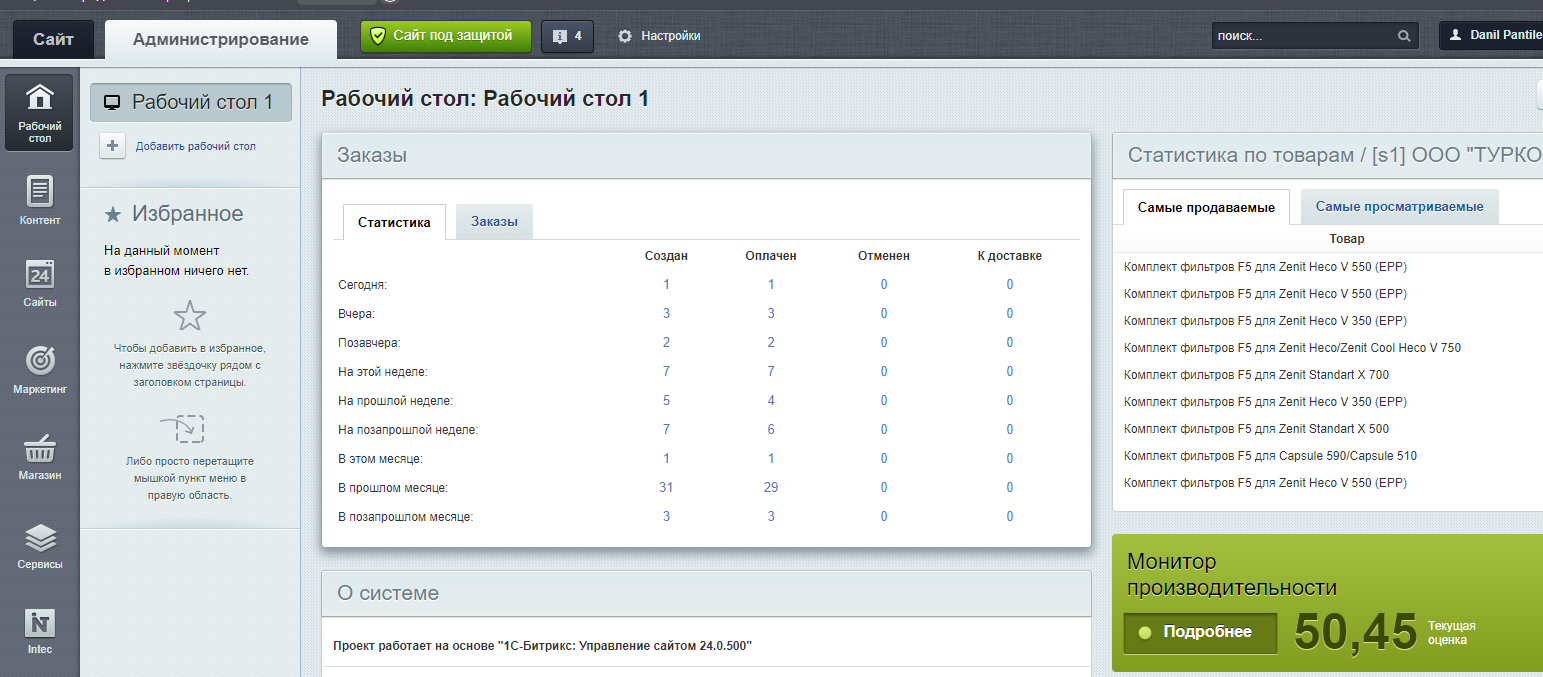Click product Zenit Standart X 700

(1256, 375)
